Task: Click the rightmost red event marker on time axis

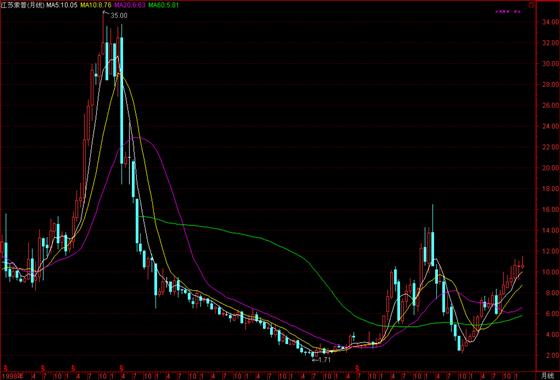Action: click(x=357, y=368)
